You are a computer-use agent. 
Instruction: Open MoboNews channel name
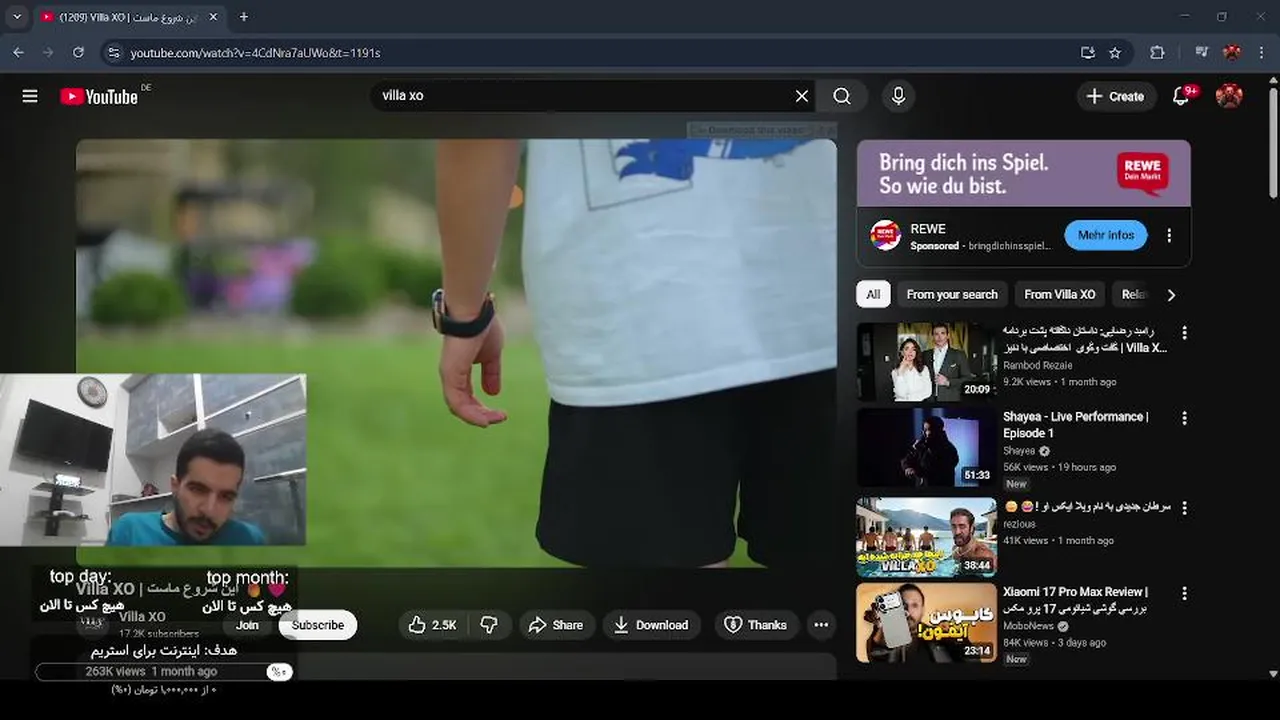point(1028,626)
